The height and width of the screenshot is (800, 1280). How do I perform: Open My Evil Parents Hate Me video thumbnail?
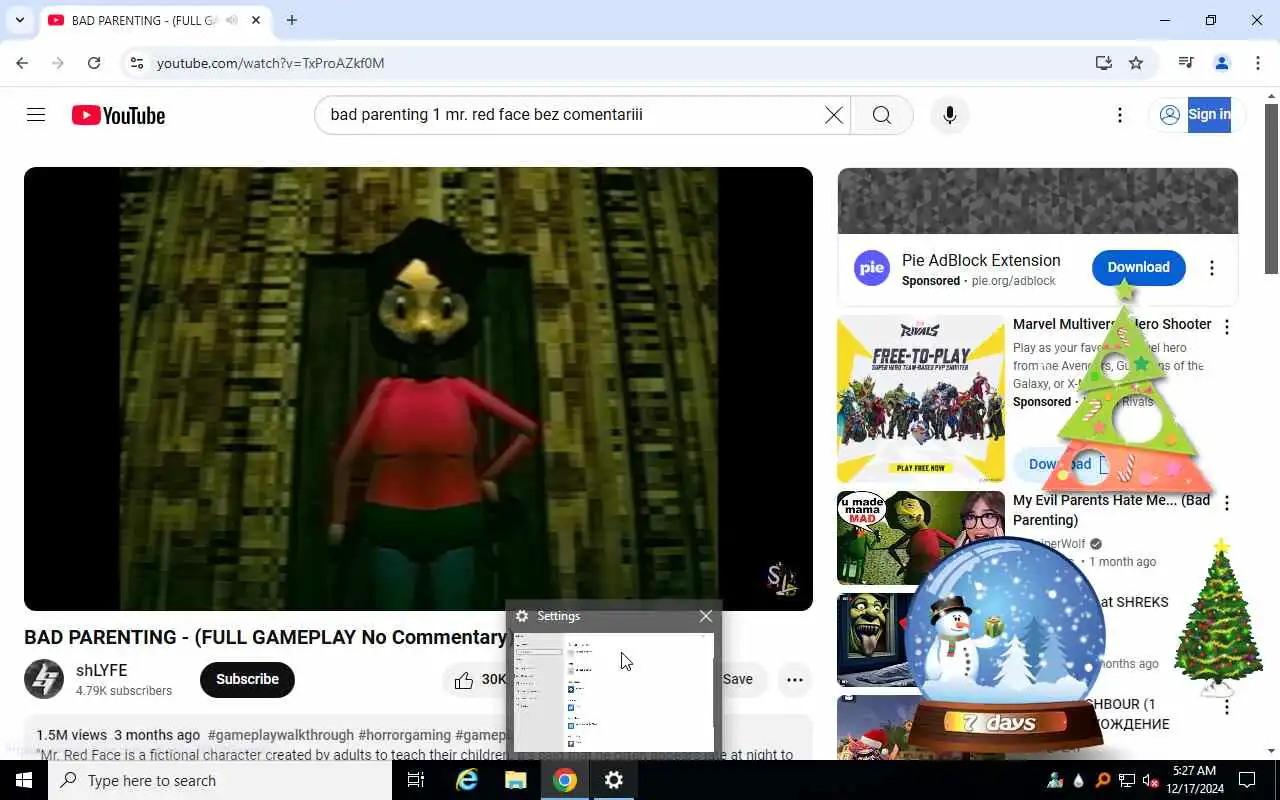920,538
